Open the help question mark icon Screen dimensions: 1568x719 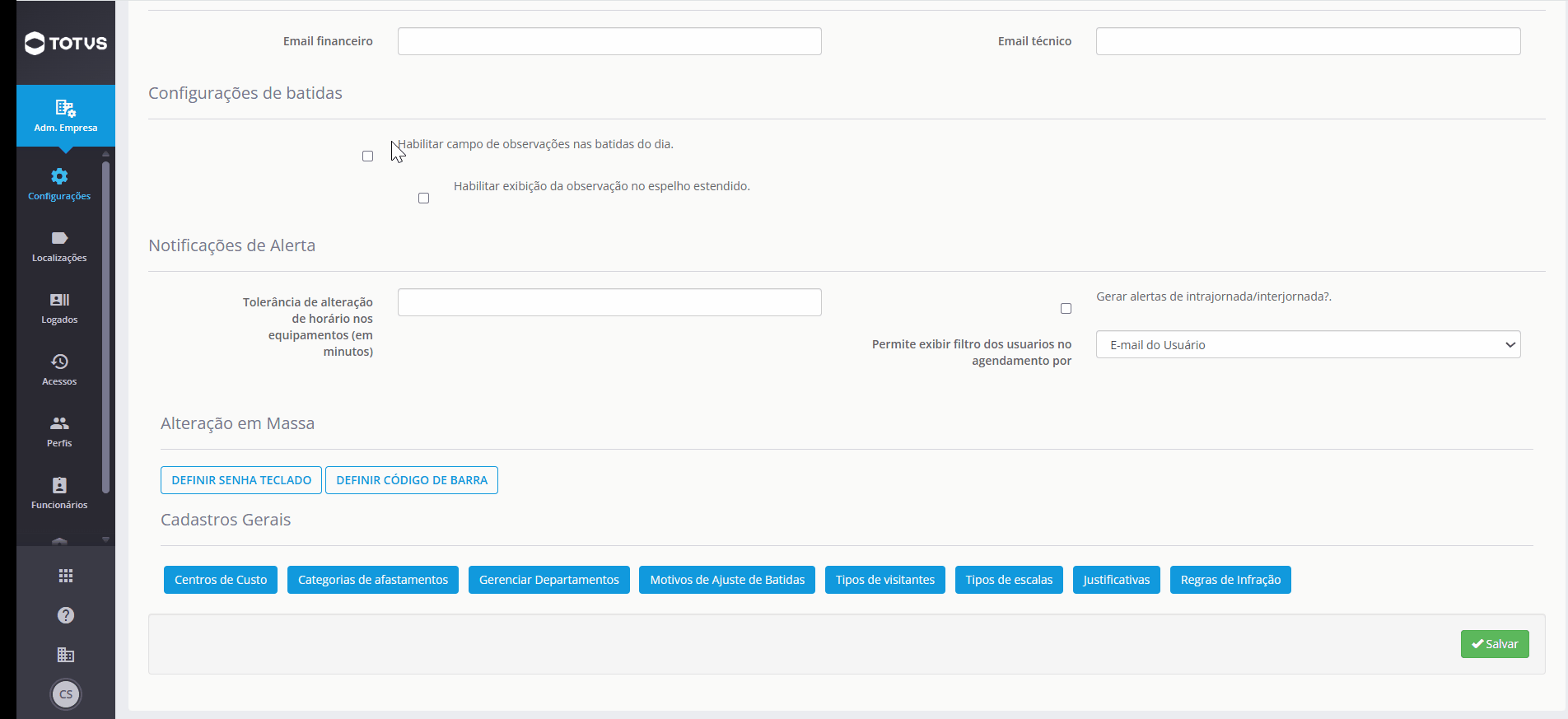[66, 615]
